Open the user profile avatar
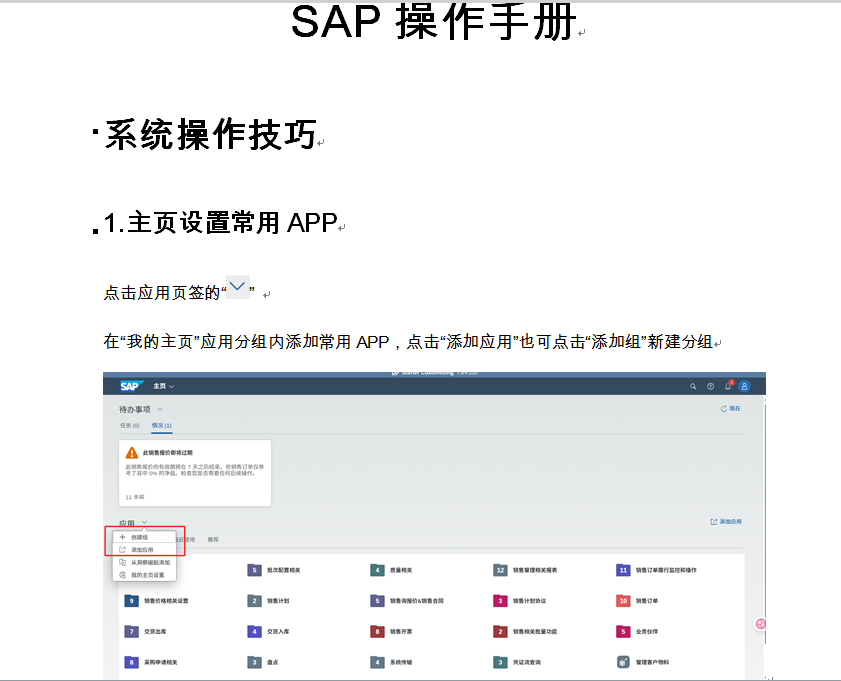 744,386
